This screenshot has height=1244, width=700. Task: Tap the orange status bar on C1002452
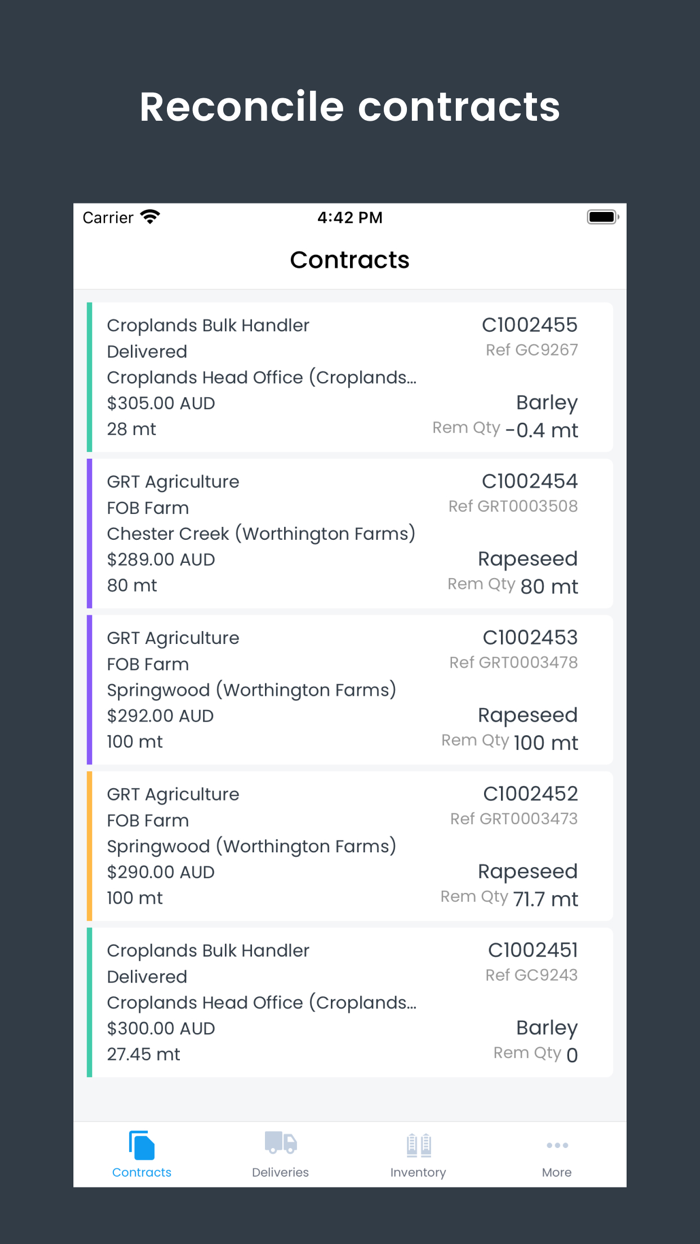[90, 846]
